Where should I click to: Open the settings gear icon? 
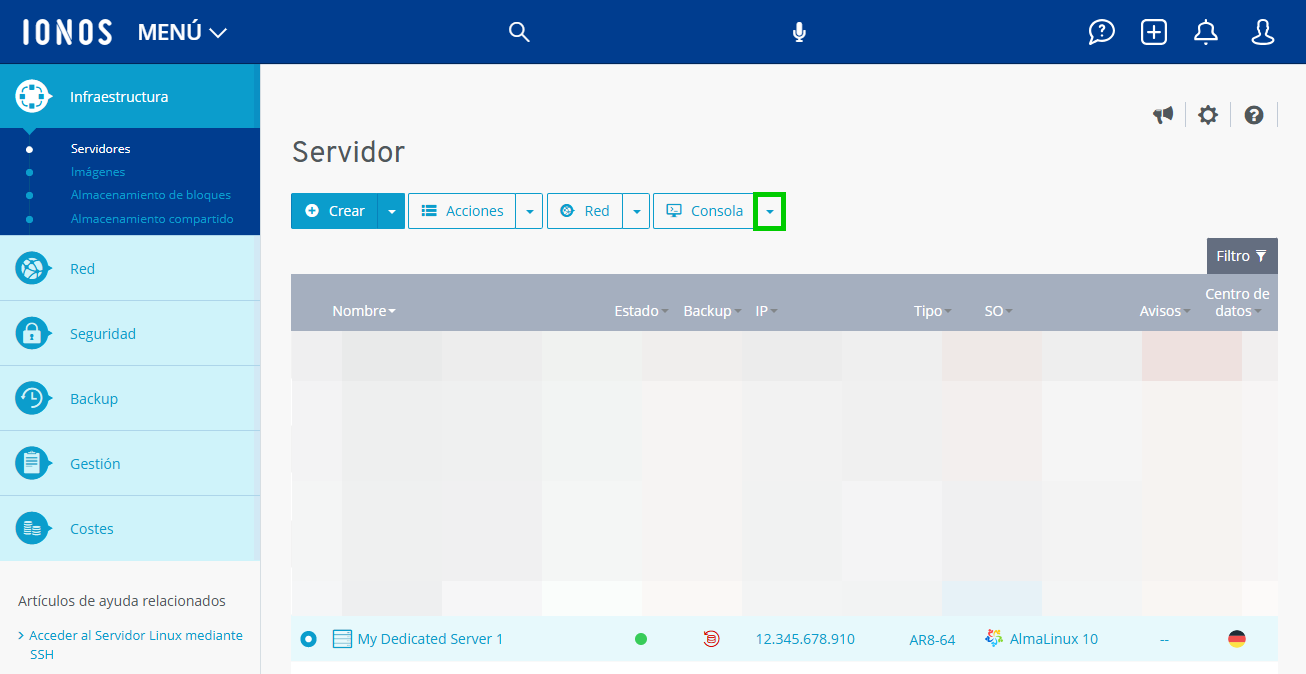tap(1208, 114)
